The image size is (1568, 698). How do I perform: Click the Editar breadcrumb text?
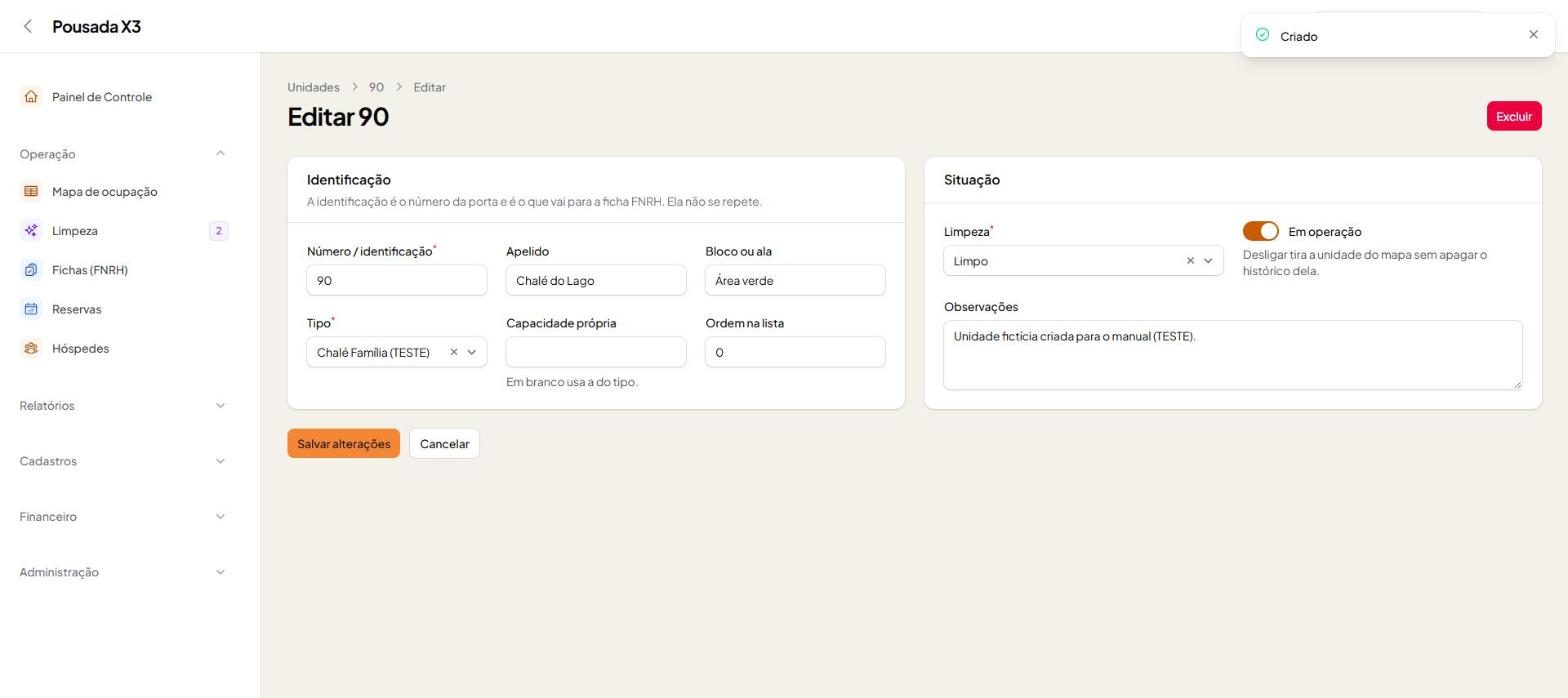[430, 87]
